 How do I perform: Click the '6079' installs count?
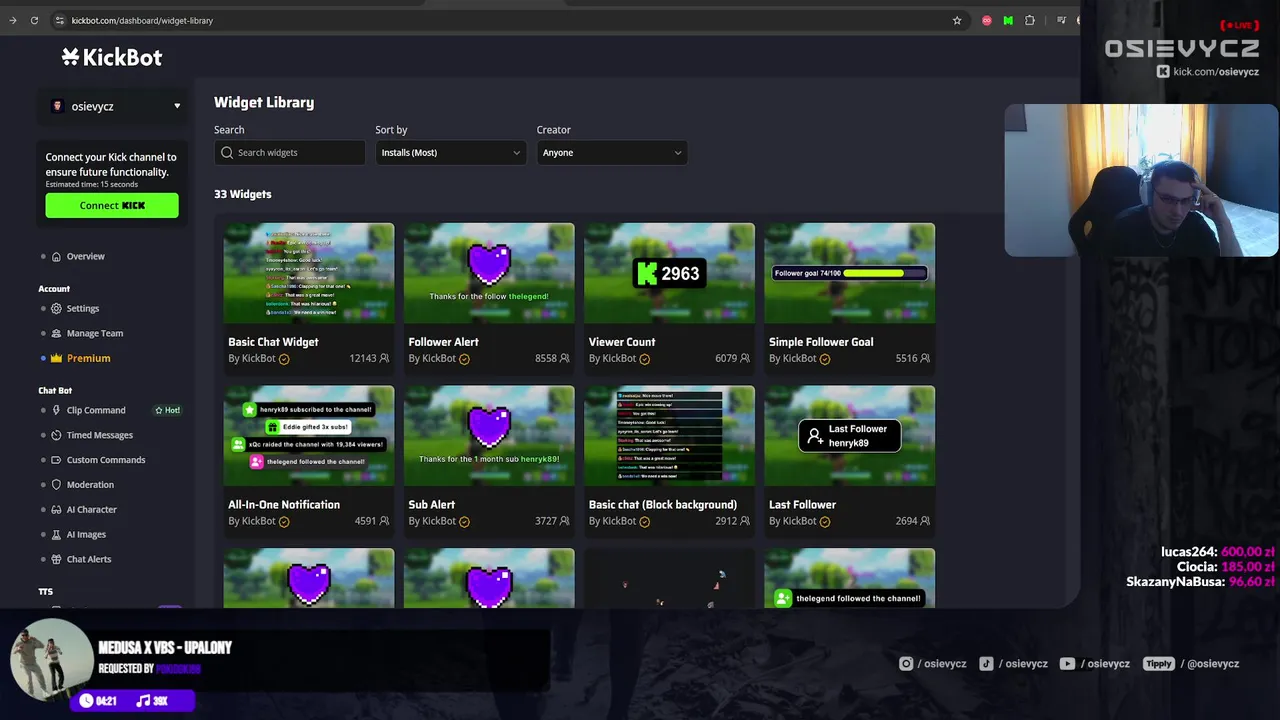pos(726,358)
